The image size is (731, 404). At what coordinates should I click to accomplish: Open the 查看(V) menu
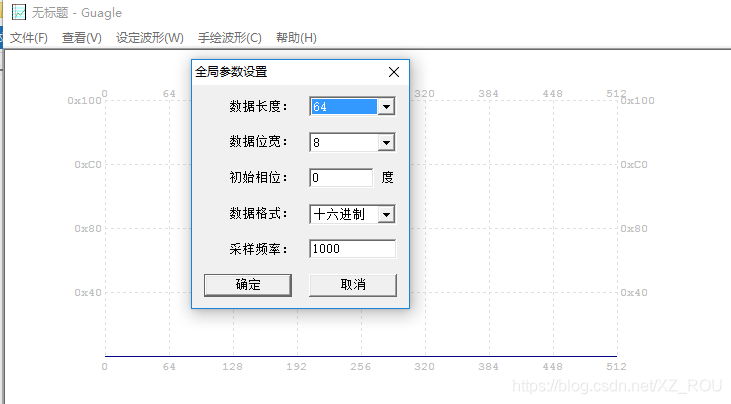(82, 38)
